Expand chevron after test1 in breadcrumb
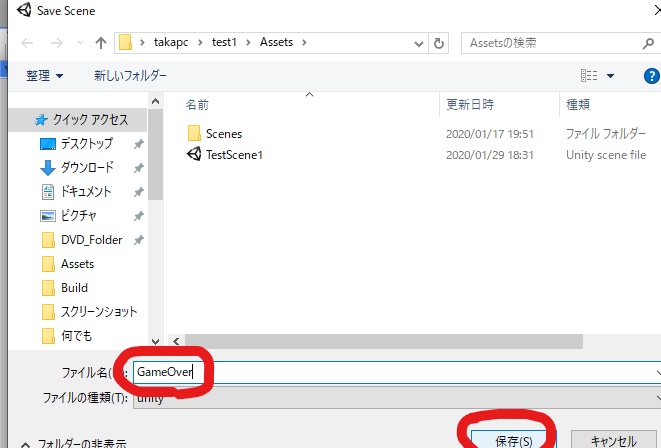The height and width of the screenshot is (448, 661). pos(248,43)
